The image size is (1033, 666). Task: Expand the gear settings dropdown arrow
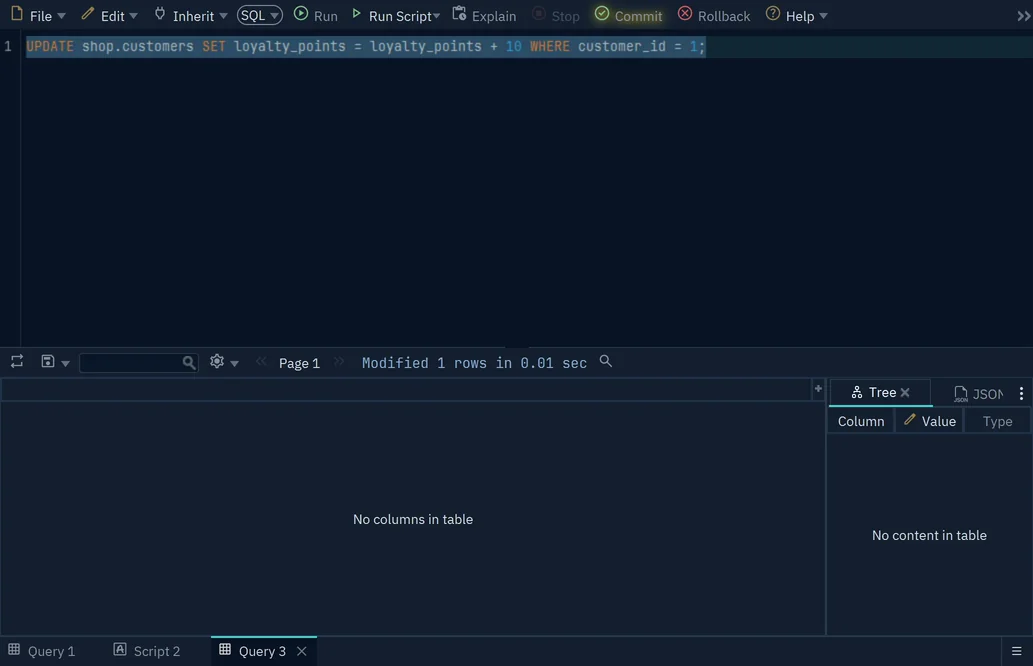[x=235, y=363]
